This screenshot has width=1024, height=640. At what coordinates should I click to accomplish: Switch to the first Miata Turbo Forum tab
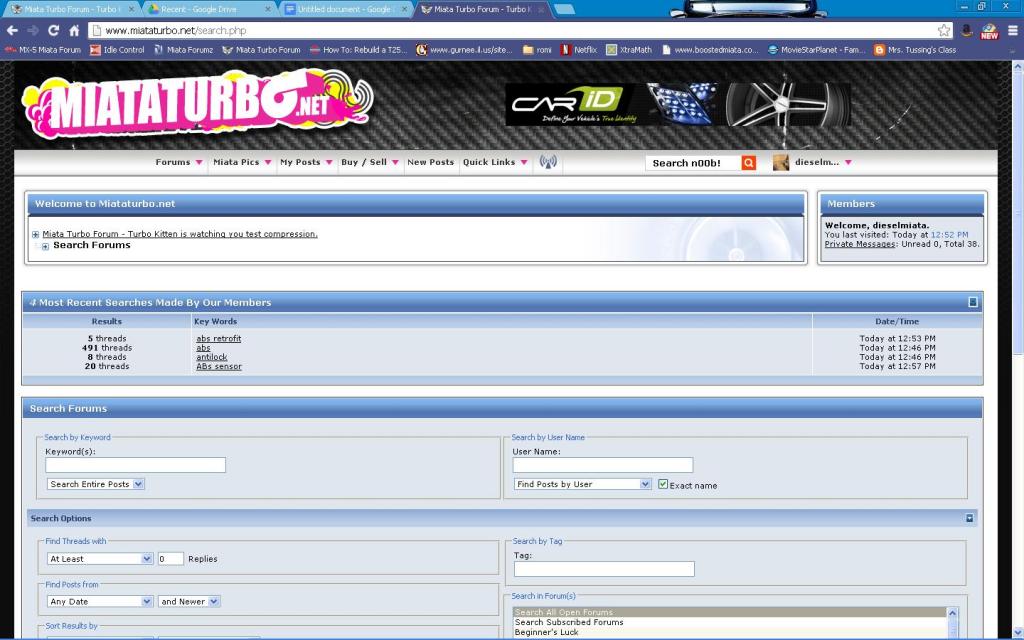[72, 9]
